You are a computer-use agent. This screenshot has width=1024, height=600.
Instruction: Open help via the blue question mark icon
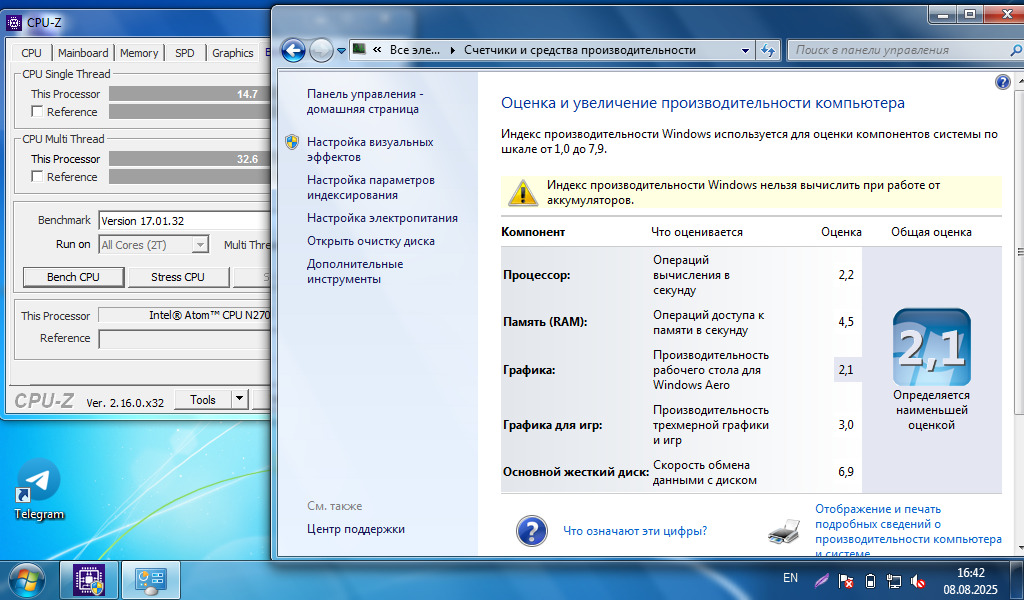tap(1002, 82)
